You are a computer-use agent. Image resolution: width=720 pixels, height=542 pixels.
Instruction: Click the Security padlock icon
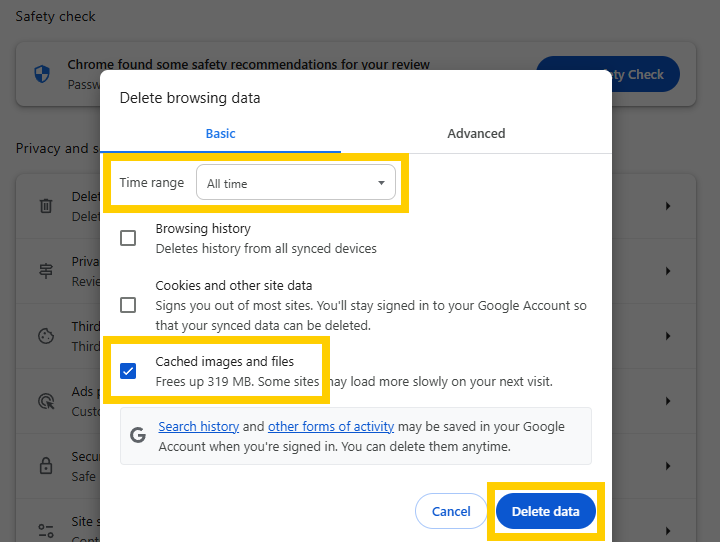tap(46, 466)
